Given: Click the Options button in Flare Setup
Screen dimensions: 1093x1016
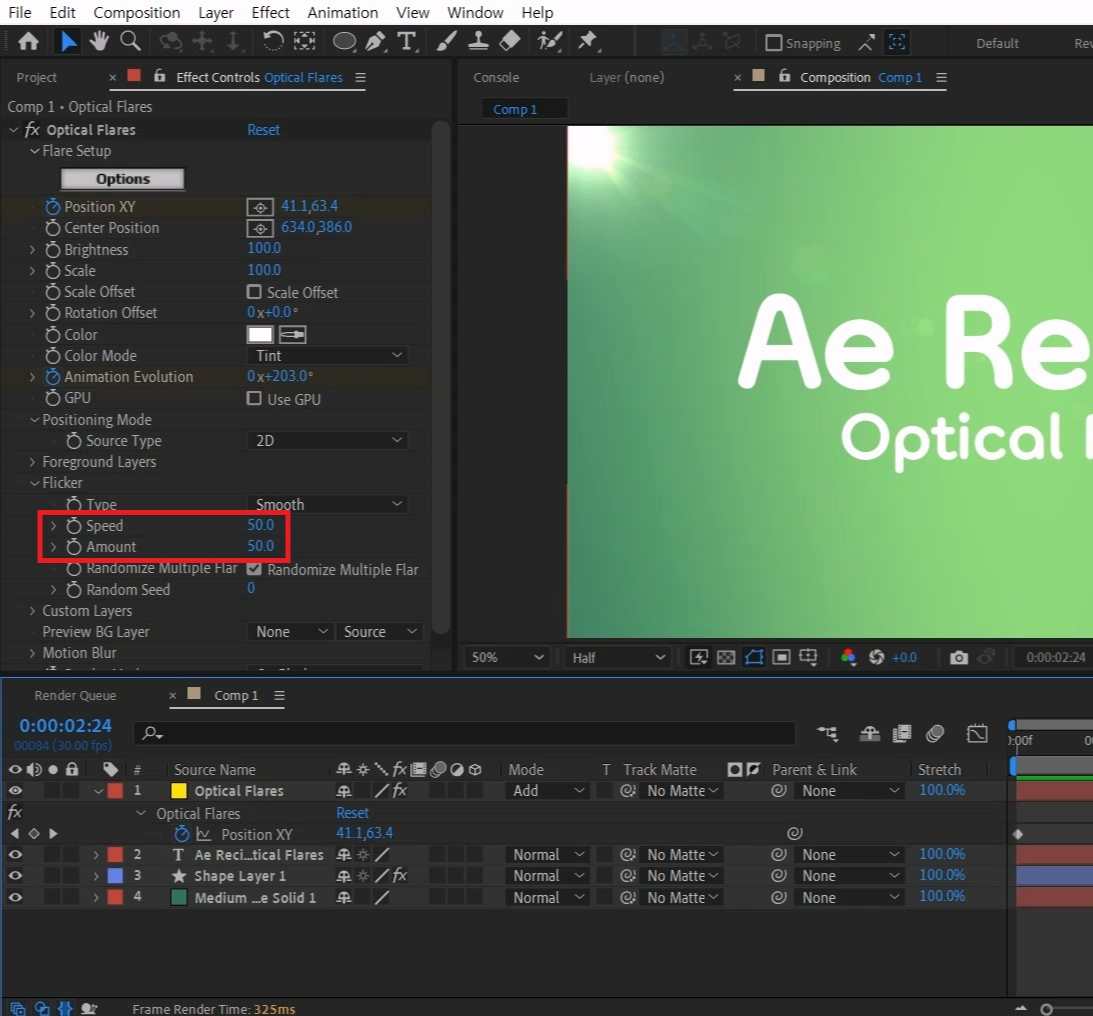Looking at the screenshot, I should coord(123,179).
